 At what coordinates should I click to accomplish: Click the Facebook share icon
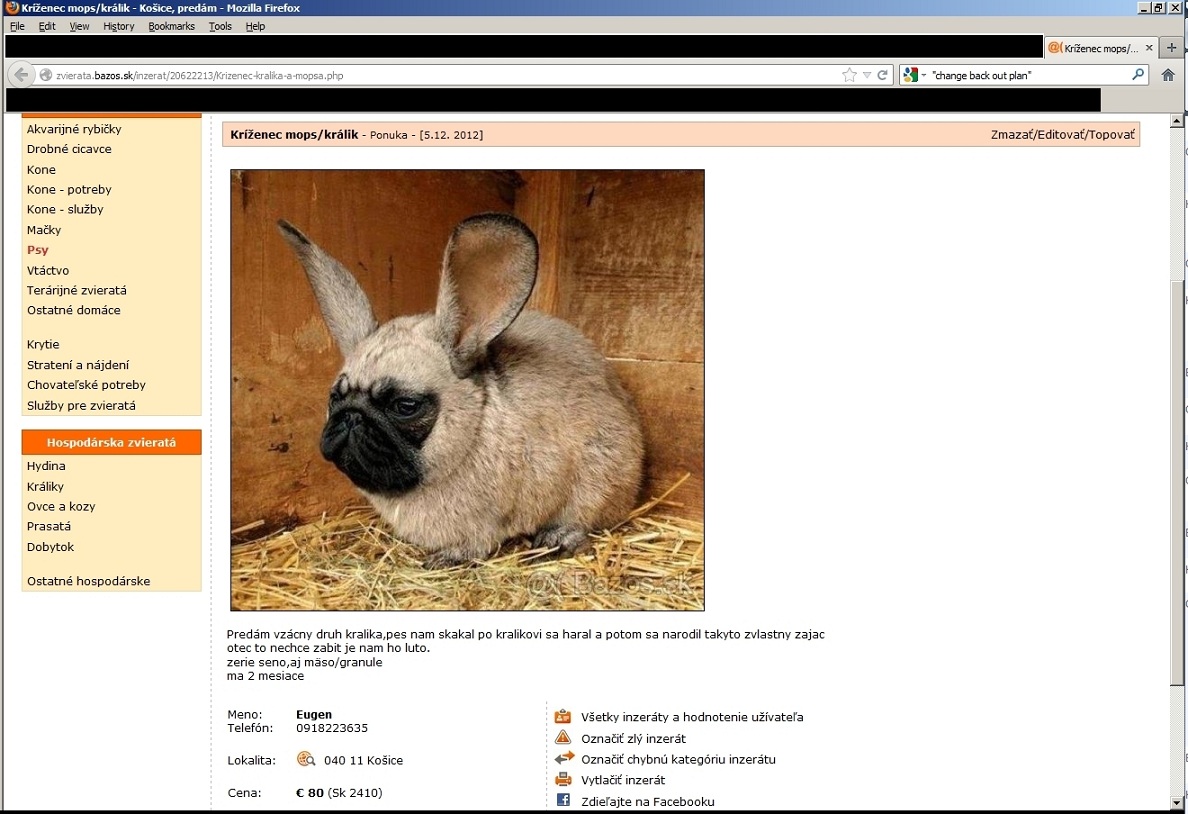[563, 800]
